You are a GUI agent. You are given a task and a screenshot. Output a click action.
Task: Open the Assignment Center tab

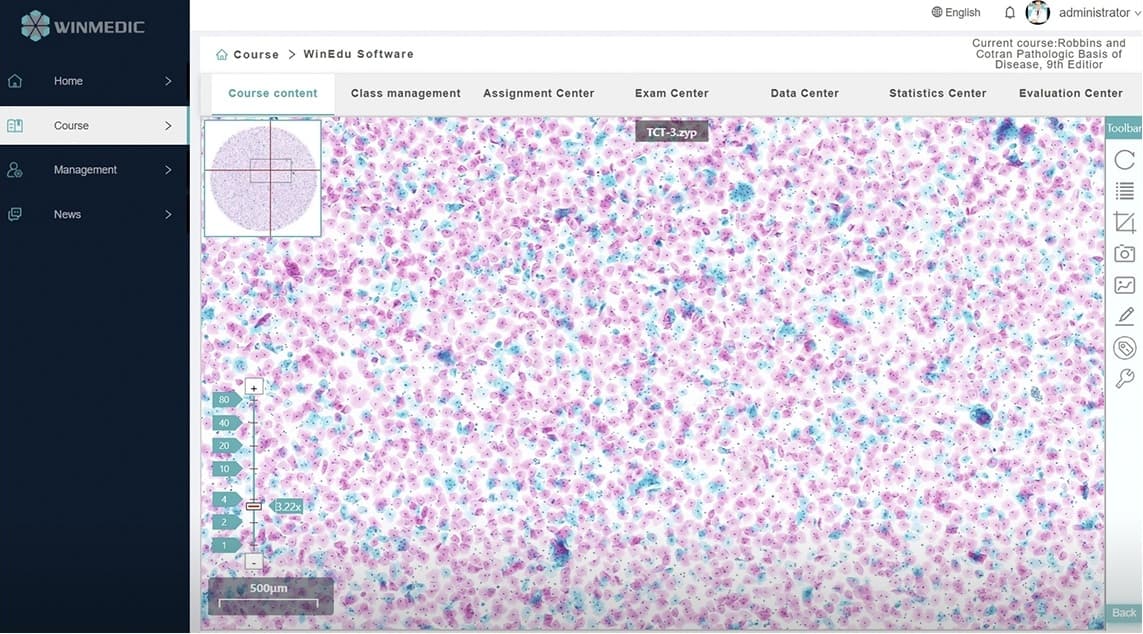point(538,93)
